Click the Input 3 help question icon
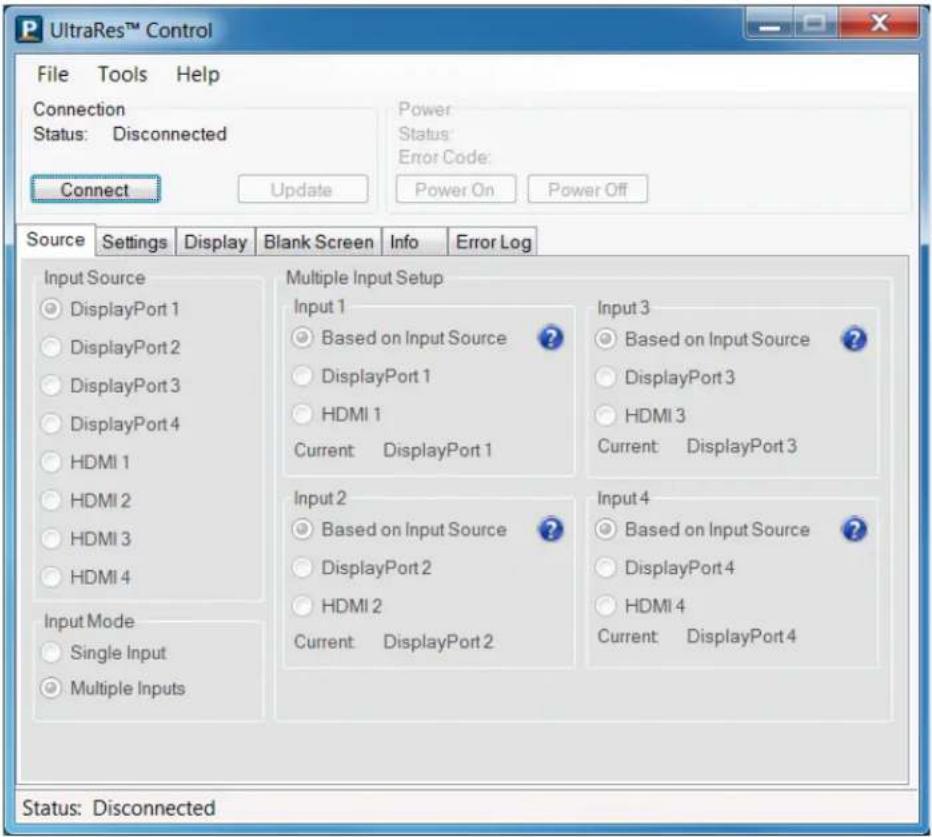Screen dimensions: 932x837 854,339
